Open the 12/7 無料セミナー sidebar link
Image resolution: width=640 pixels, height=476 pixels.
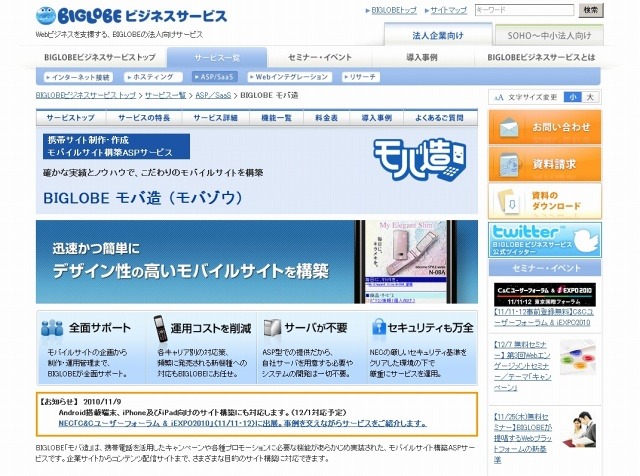522,366
